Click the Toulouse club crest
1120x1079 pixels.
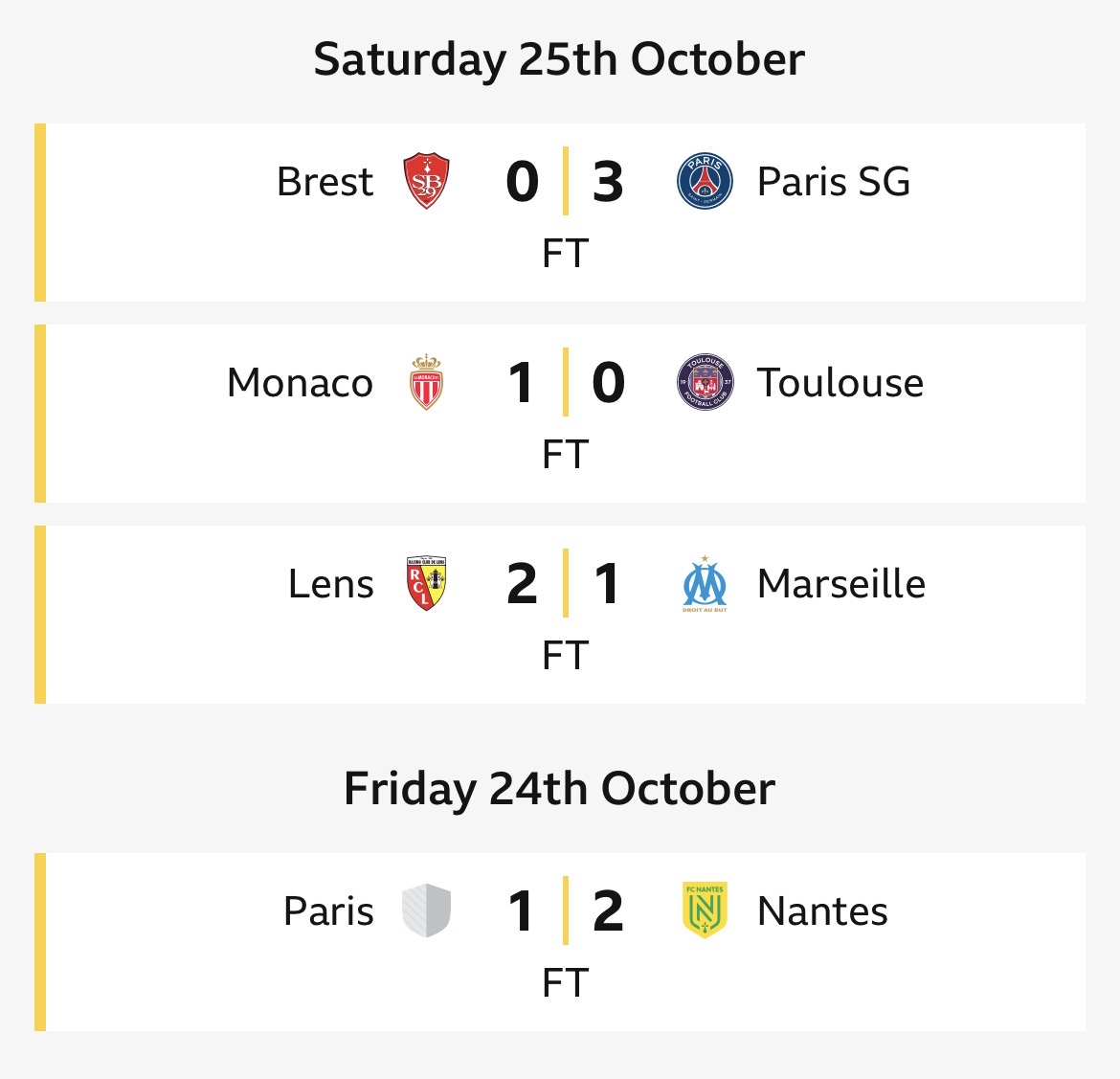point(705,382)
